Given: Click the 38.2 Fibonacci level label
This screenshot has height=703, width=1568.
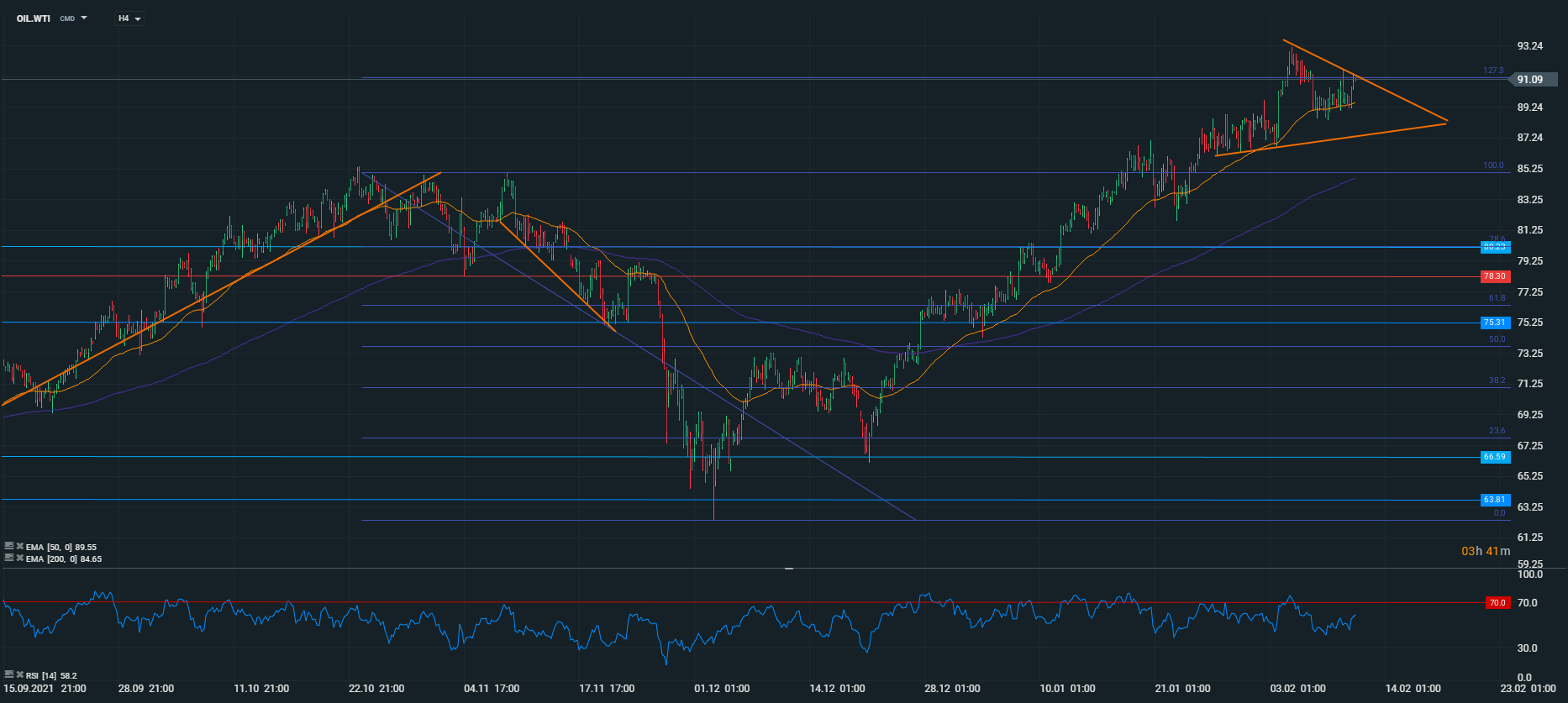Looking at the screenshot, I should pyautogui.click(x=1497, y=380).
